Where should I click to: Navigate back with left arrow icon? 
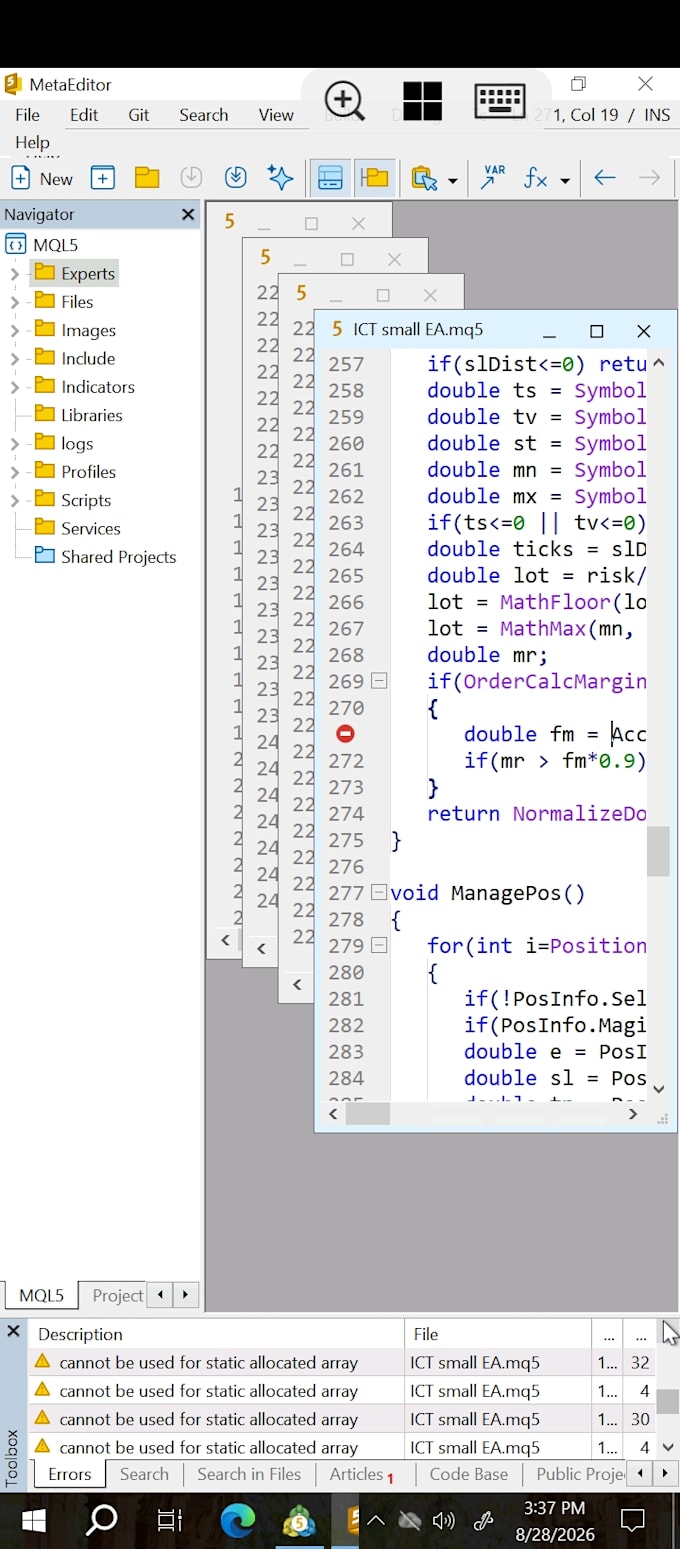pos(605,178)
